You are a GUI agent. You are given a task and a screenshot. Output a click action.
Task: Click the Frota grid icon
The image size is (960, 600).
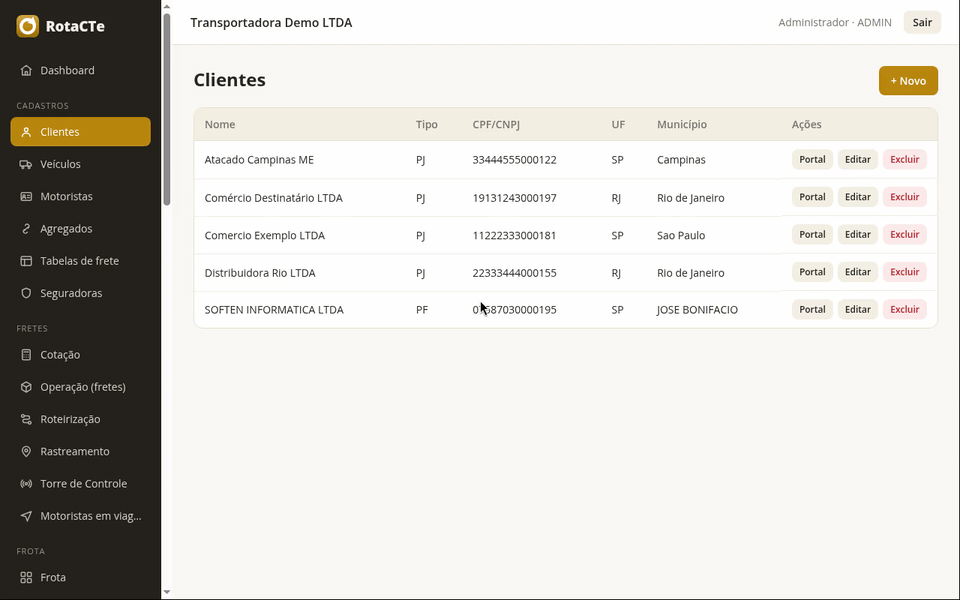(26, 577)
